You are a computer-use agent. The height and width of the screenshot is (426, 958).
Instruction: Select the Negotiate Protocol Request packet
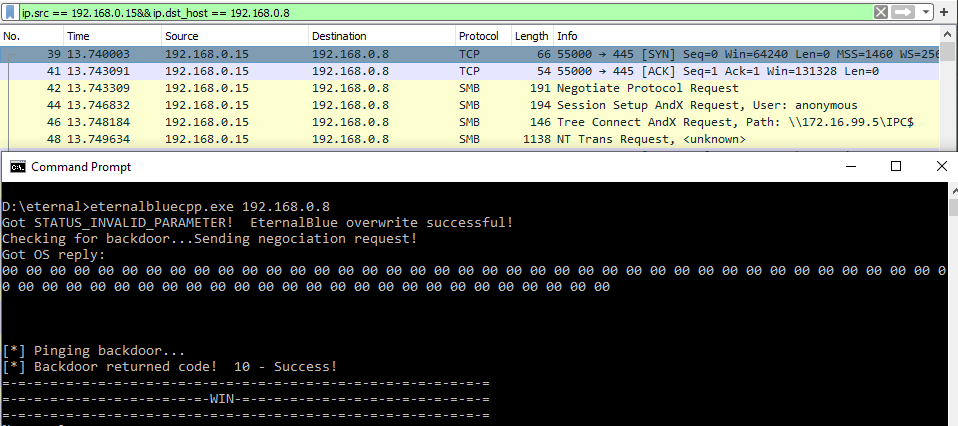click(470, 88)
